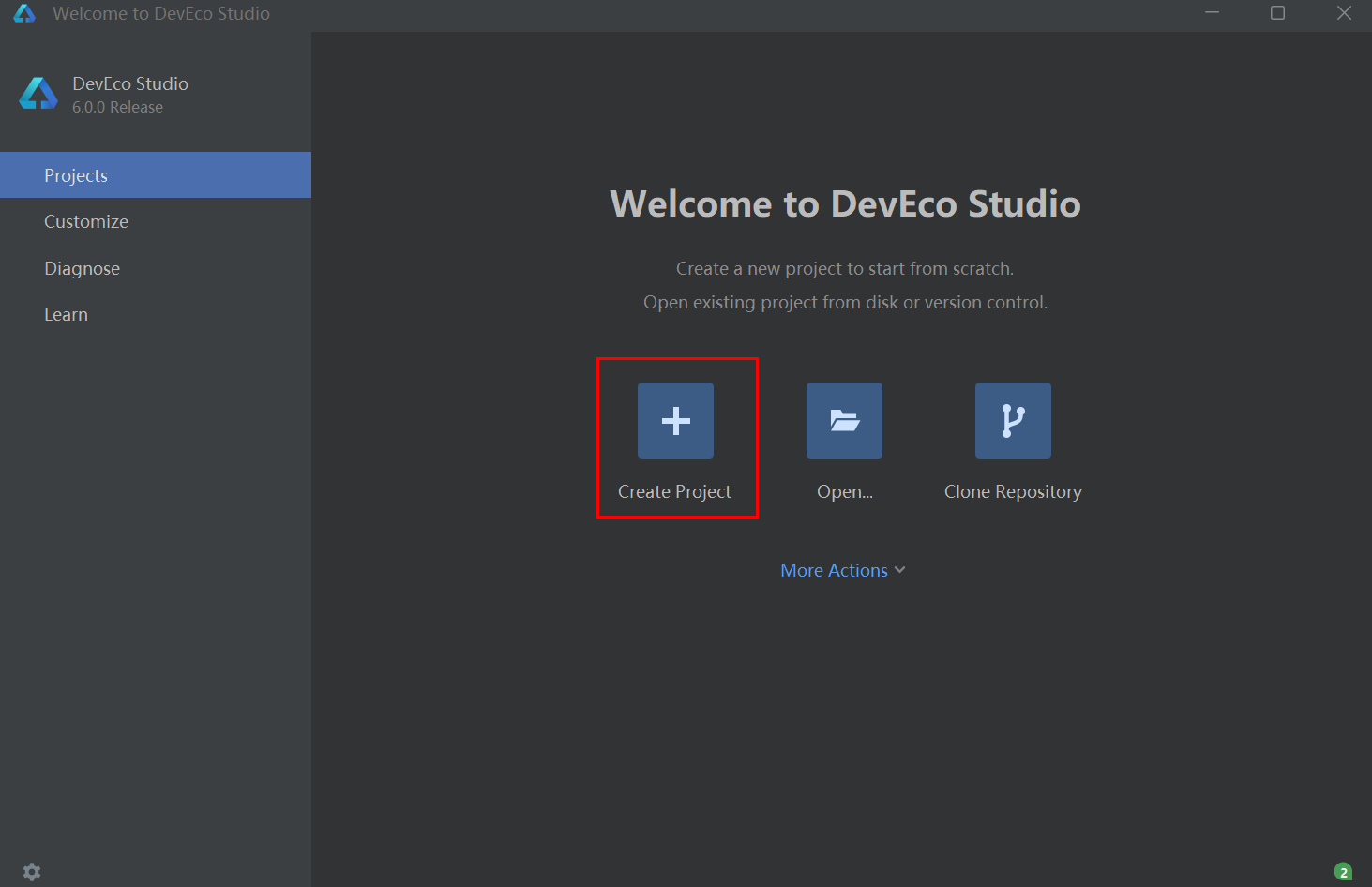The image size is (1372, 887).
Task: Maximize the Welcome window
Action: pos(1277,13)
